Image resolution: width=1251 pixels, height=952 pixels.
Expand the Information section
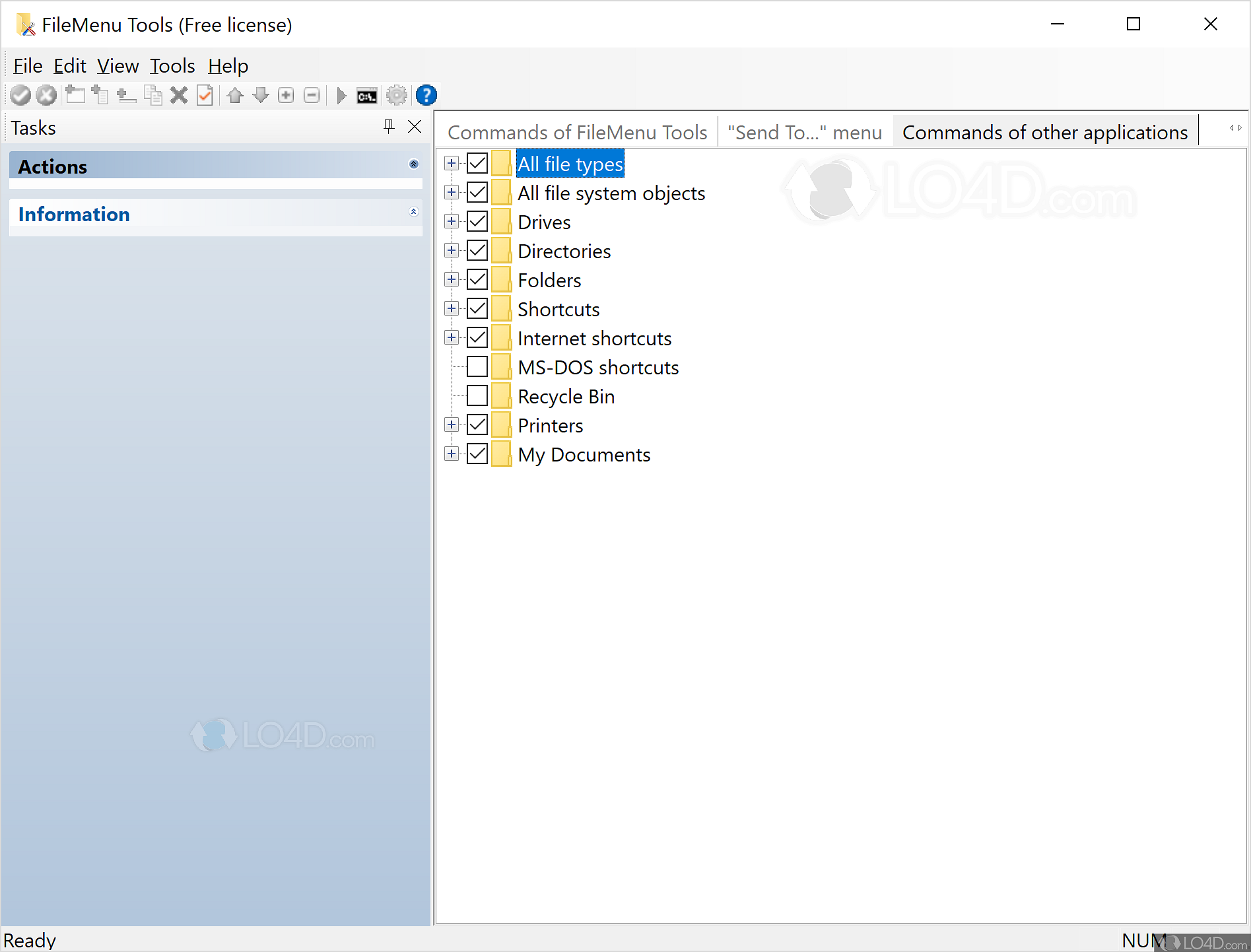click(x=414, y=211)
